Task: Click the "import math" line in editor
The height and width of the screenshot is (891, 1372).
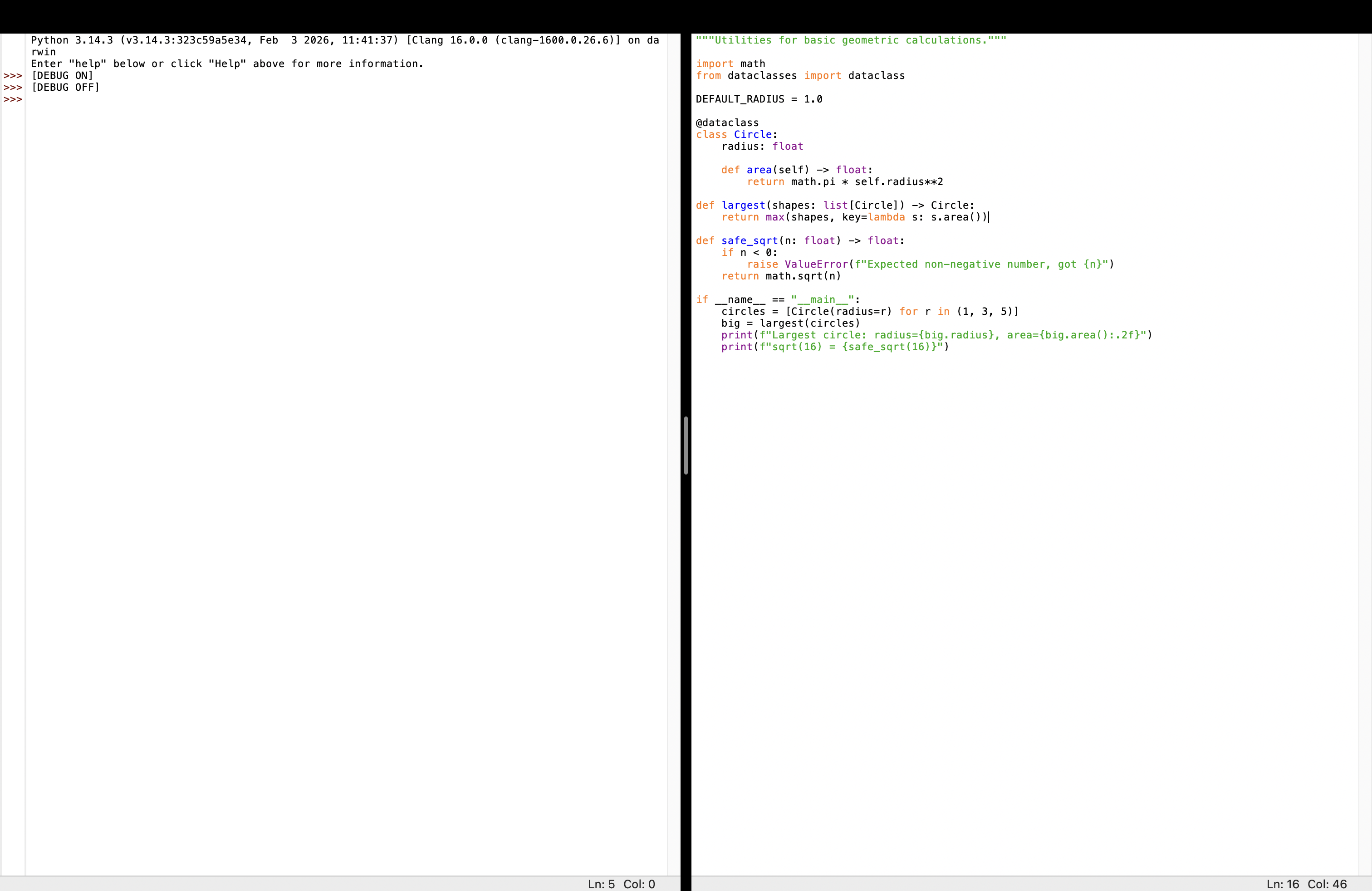Action: pyautogui.click(x=730, y=64)
